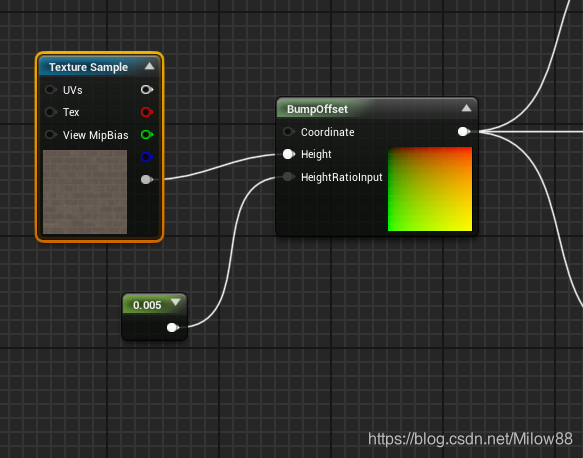
Task: Select the 0.005 constant node title
Action: pos(147,305)
